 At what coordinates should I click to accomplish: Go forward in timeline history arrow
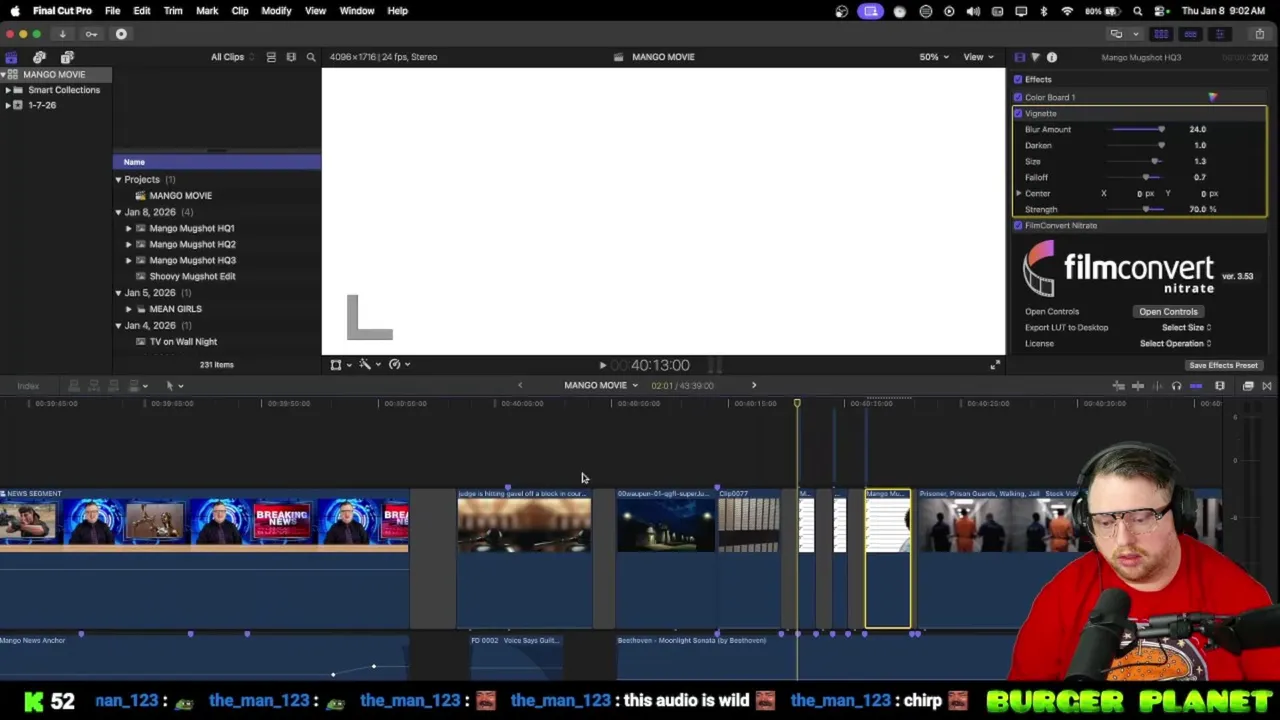[754, 385]
